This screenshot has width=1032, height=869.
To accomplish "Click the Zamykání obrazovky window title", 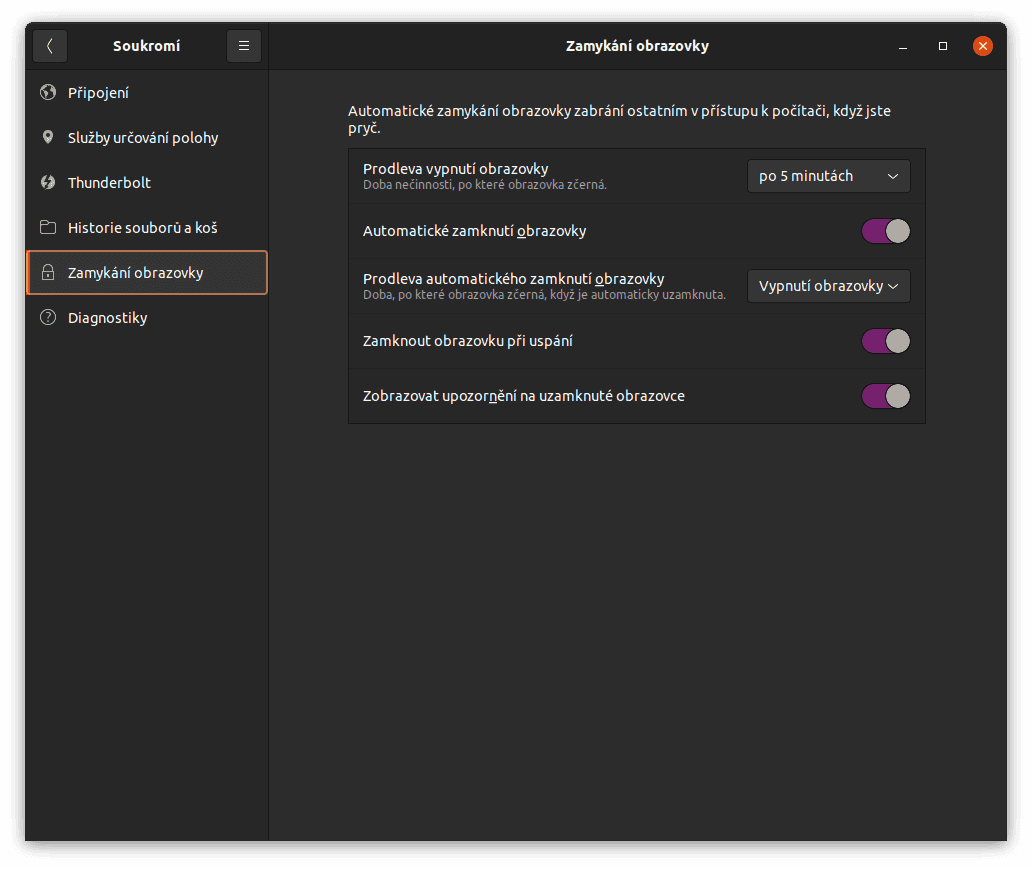I will click(637, 45).
